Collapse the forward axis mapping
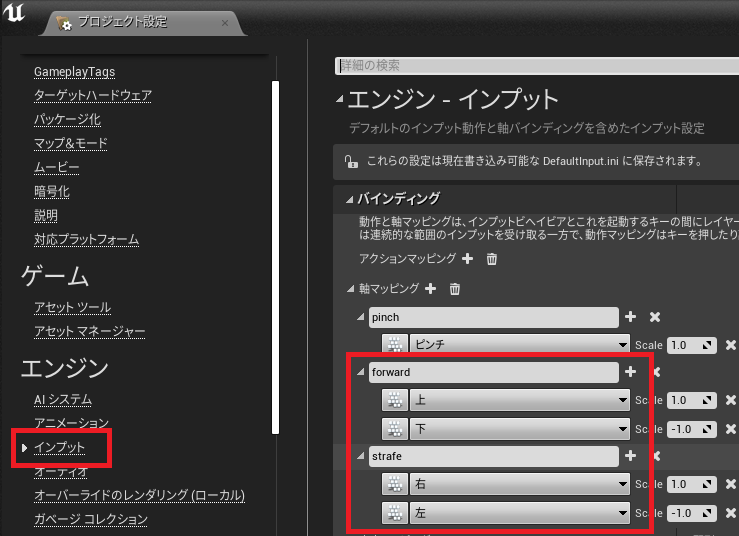Viewport: 739px width, 536px height. [x=361, y=372]
